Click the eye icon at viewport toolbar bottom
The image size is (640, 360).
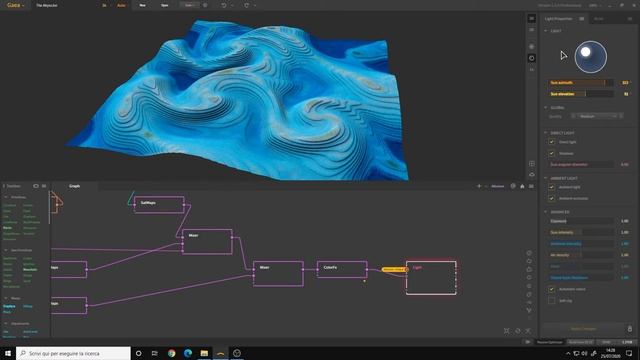tap(531, 175)
